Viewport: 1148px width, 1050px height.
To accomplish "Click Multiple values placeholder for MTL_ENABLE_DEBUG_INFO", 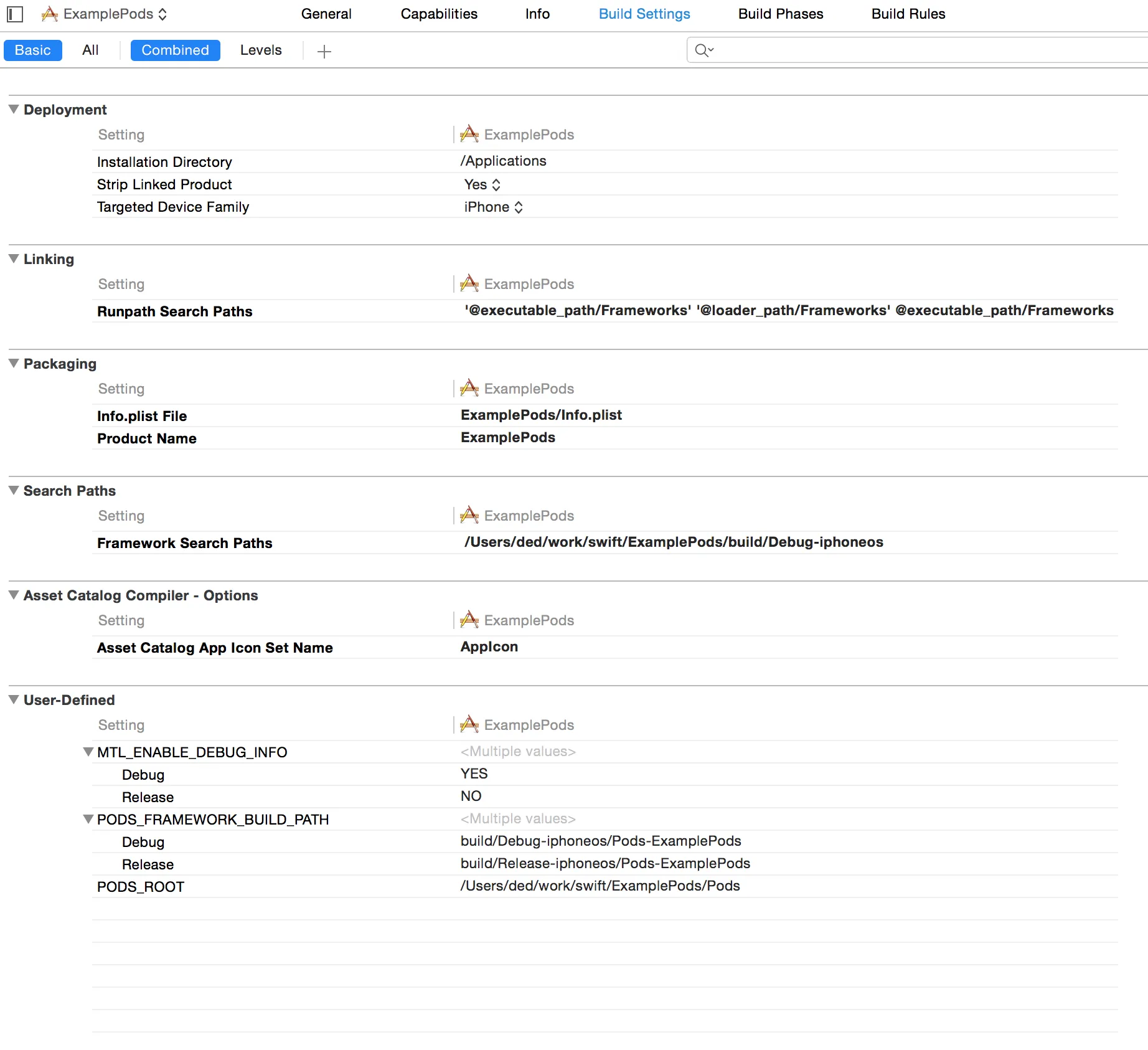I will [x=518, y=752].
